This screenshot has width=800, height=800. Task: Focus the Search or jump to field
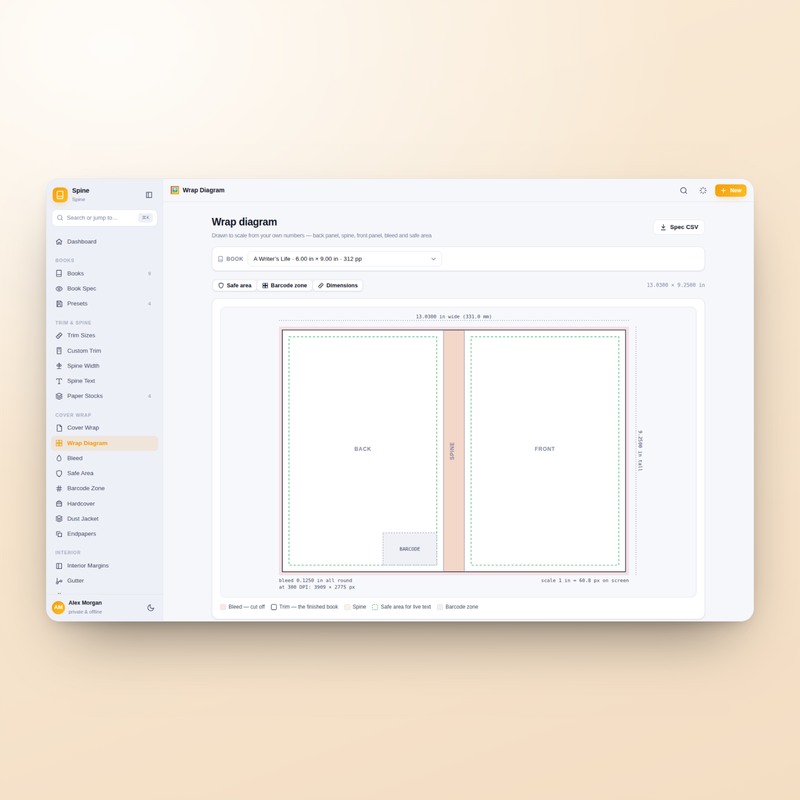(x=105, y=217)
